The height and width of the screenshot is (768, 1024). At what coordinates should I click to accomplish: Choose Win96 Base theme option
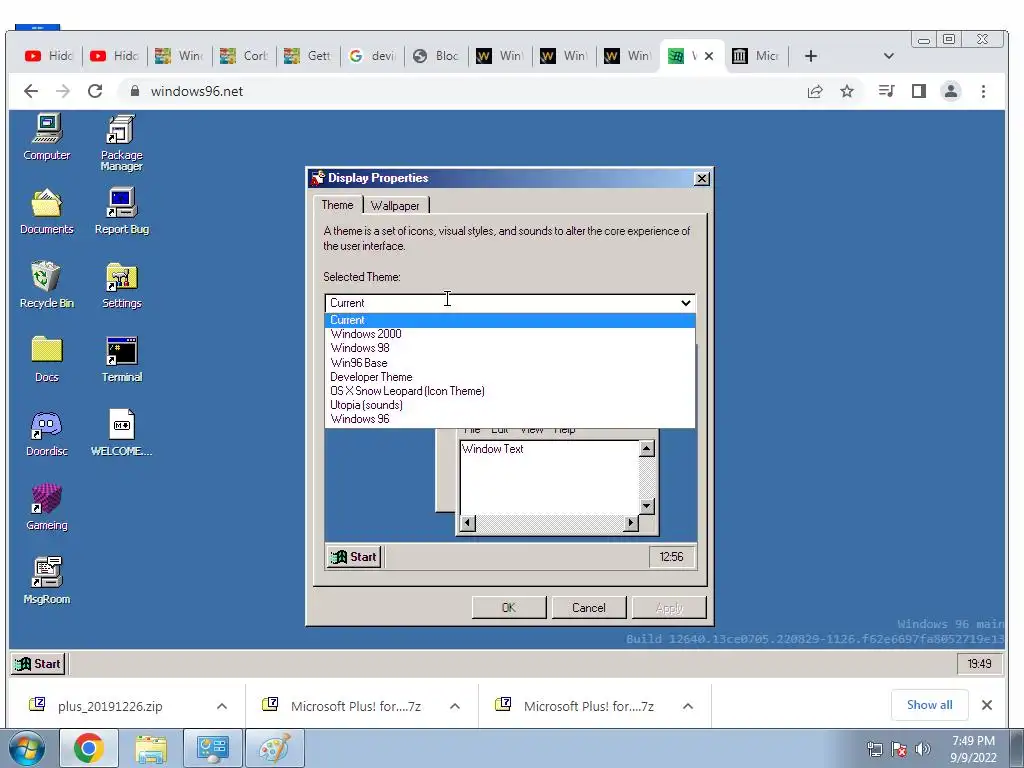(x=510, y=362)
